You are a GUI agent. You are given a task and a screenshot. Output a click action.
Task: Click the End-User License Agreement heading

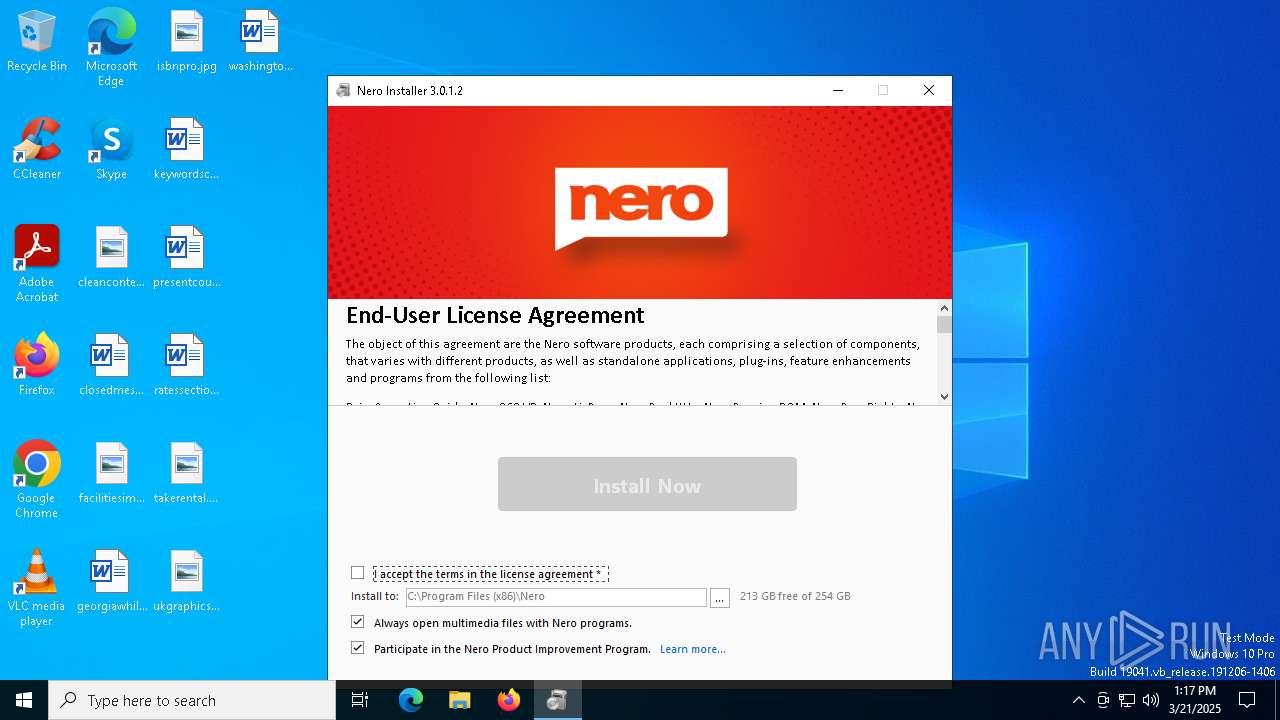click(x=495, y=315)
